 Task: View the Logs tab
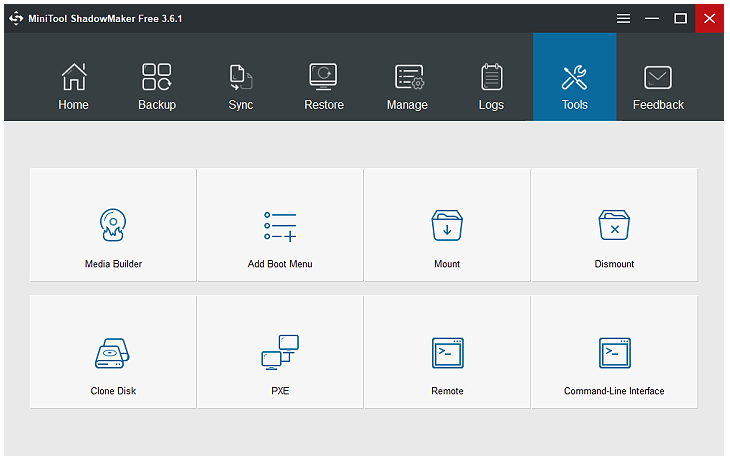coord(491,77)
